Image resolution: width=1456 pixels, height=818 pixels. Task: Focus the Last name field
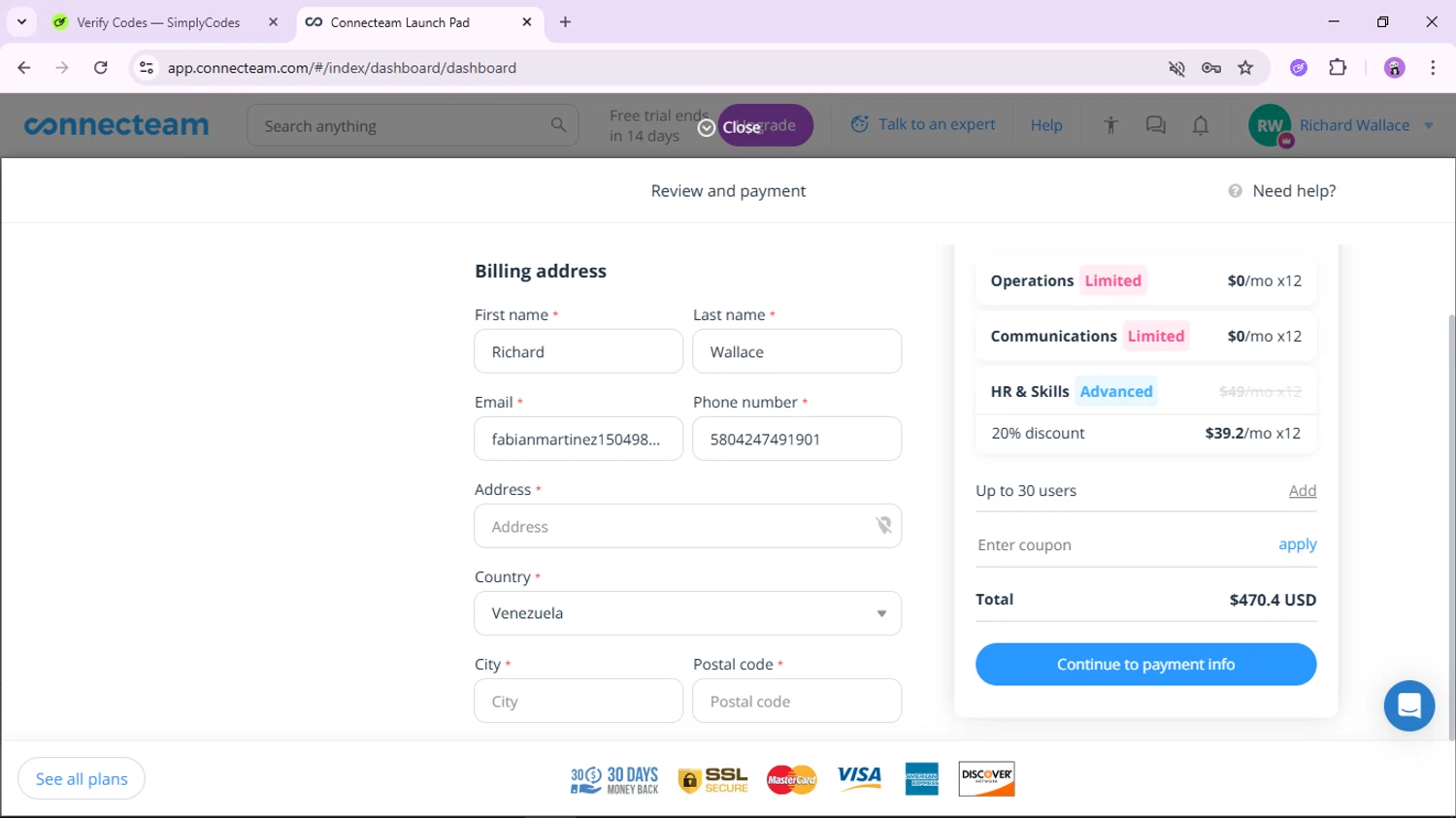(x=797, y=351)
